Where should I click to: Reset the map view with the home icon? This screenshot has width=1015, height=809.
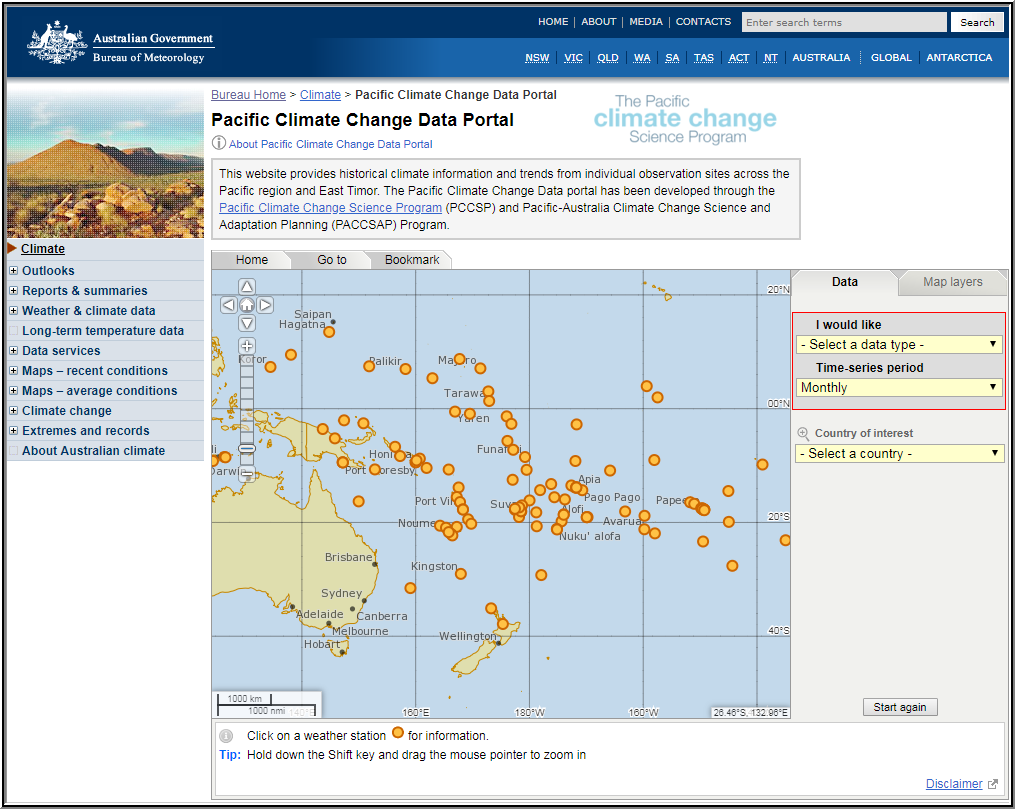246,305
